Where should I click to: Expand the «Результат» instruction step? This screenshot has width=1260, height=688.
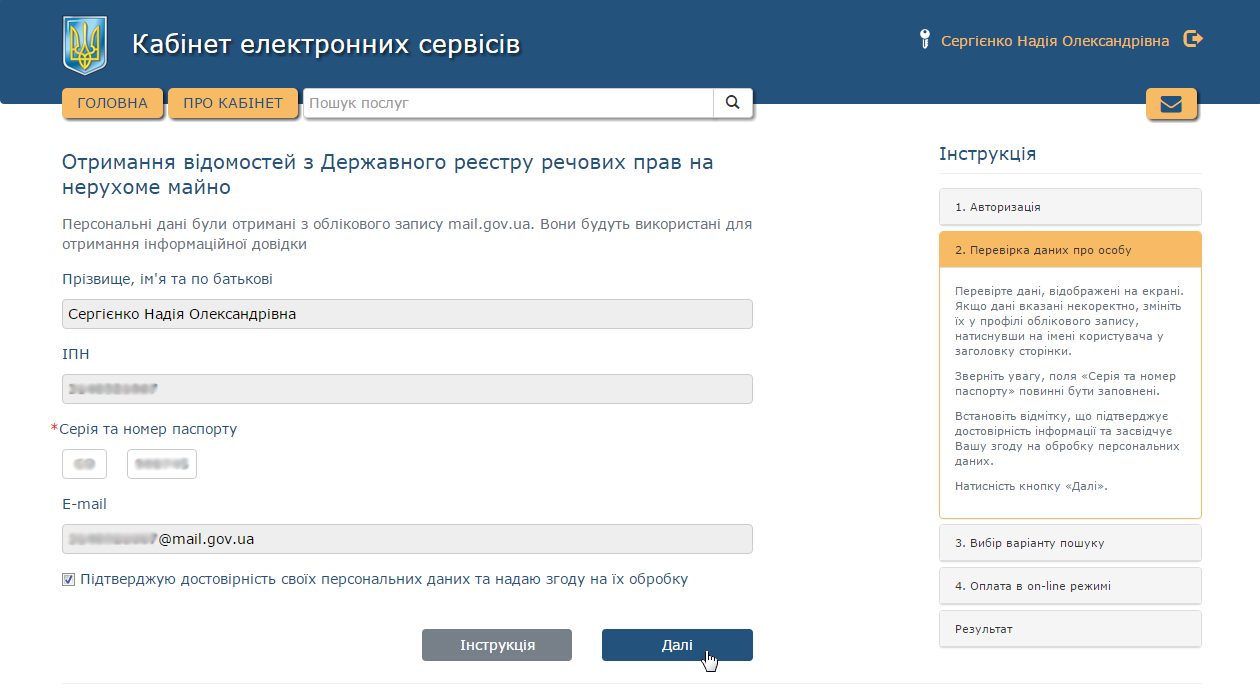coord(1070,628)
